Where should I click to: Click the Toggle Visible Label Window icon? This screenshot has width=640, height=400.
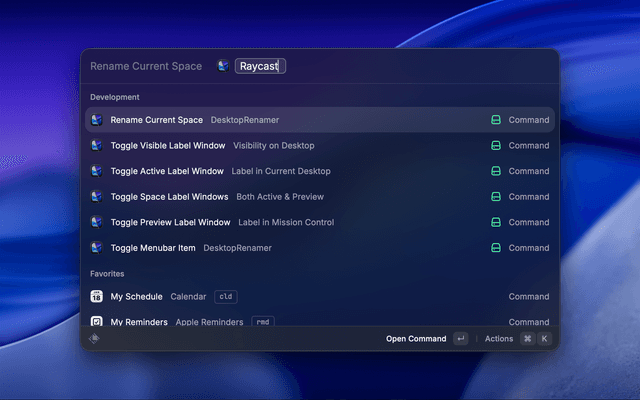point(97,145)
